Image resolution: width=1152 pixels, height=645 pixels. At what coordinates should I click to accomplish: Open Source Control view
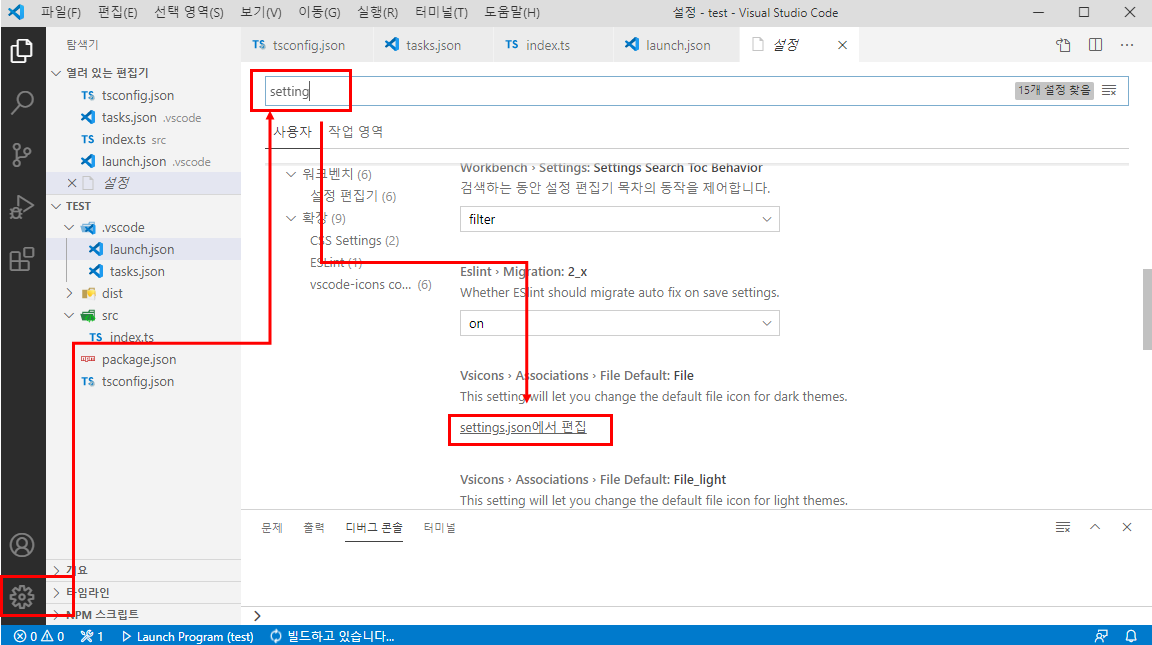[22, 154]
